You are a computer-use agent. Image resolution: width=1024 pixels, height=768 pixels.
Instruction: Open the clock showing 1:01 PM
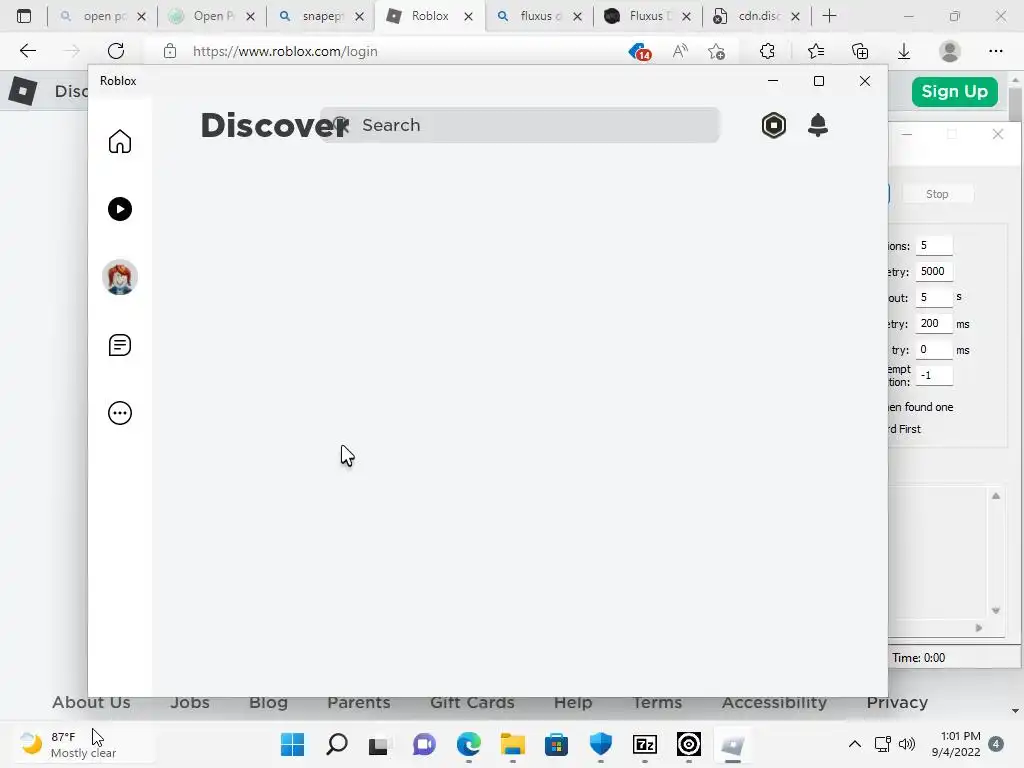[956, 744]
